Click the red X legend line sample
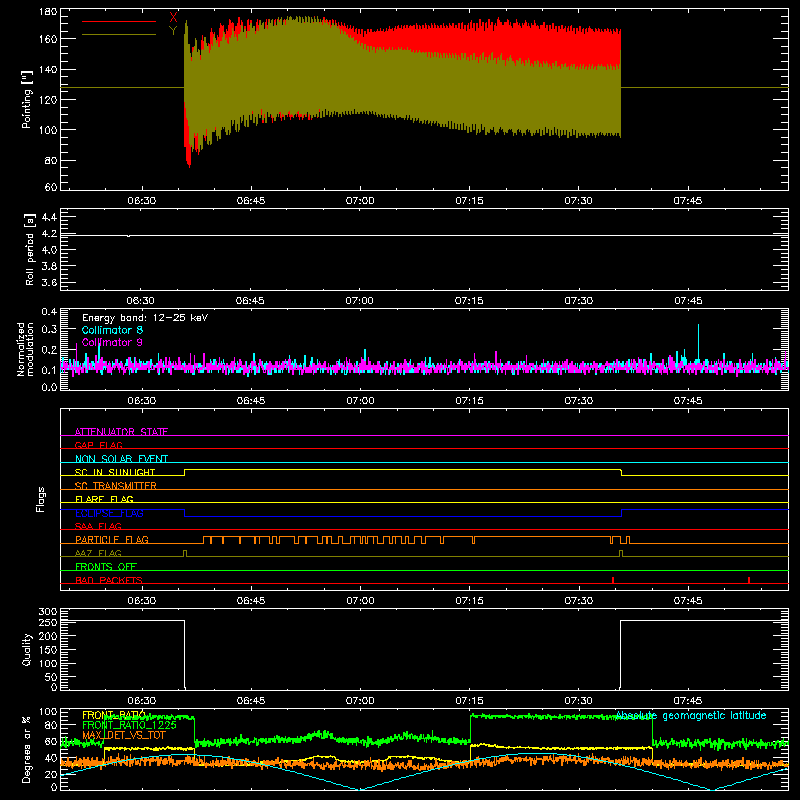This screenshot has height=800, width=800. (119, 21)
